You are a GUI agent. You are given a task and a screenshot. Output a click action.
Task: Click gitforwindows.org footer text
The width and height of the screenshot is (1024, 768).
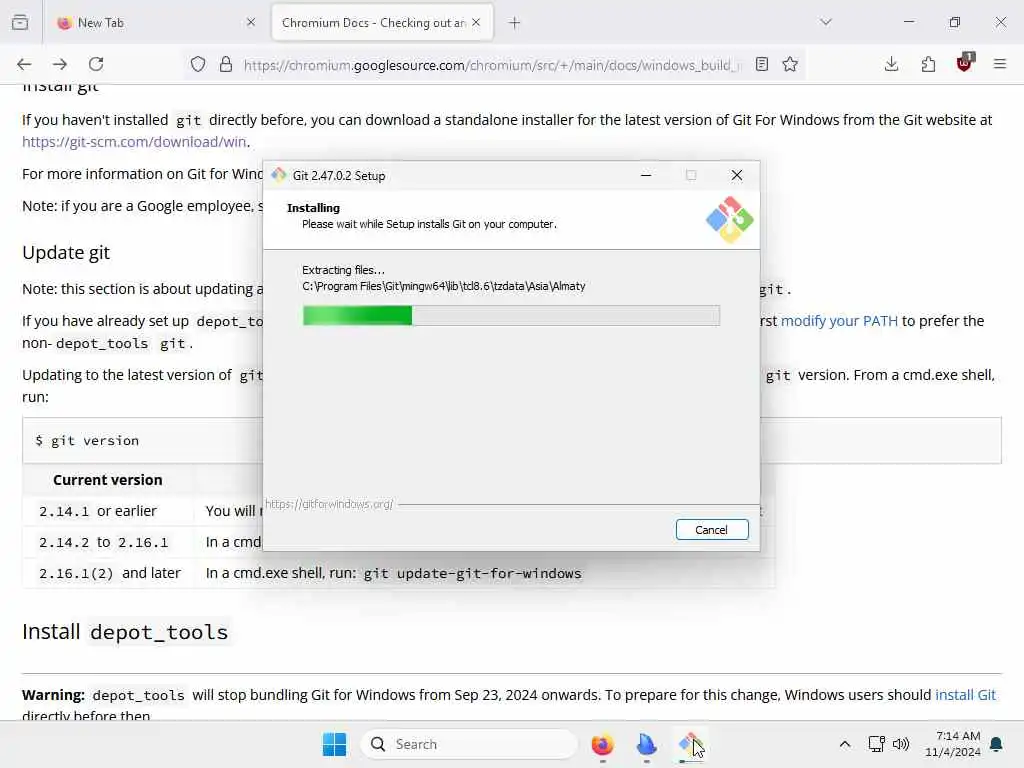[328, 504]
